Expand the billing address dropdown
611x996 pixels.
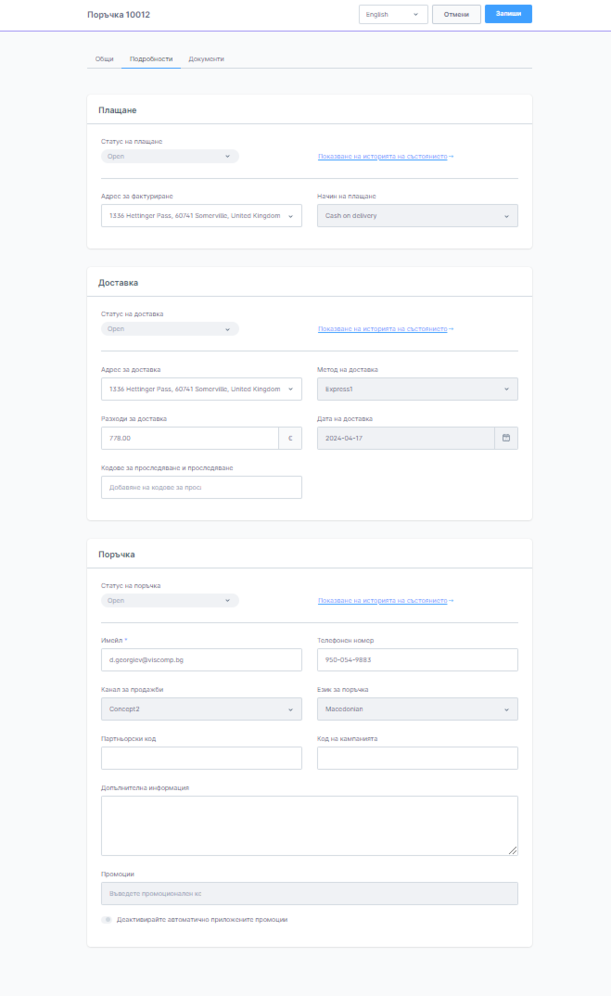coord(290,215)
